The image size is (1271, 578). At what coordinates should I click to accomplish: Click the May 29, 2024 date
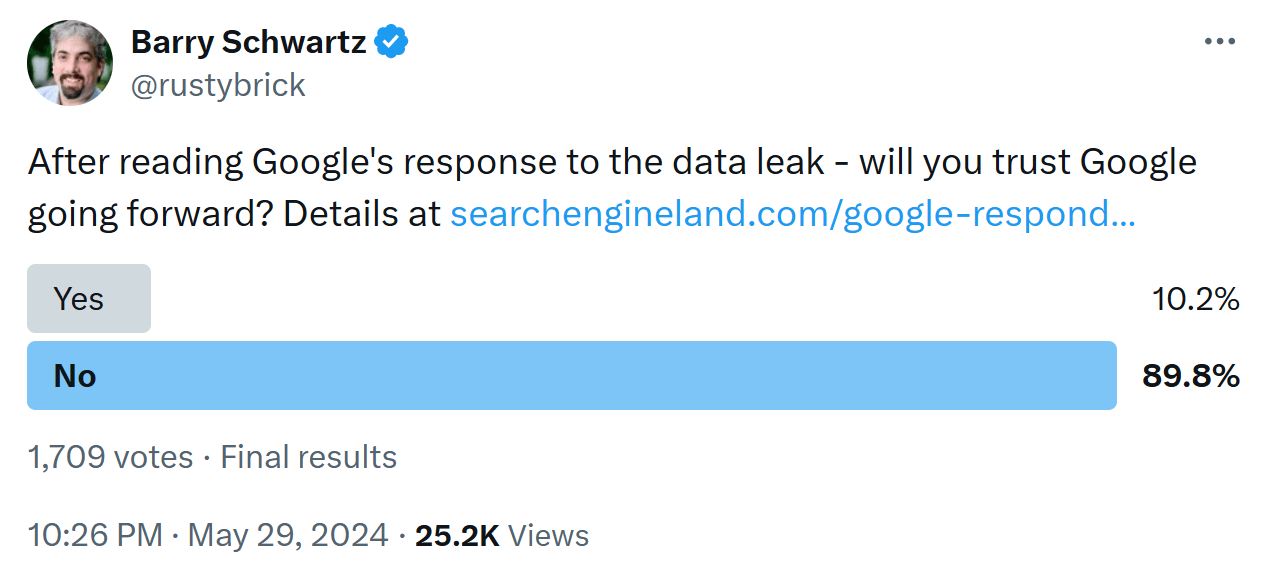[288, 536]
